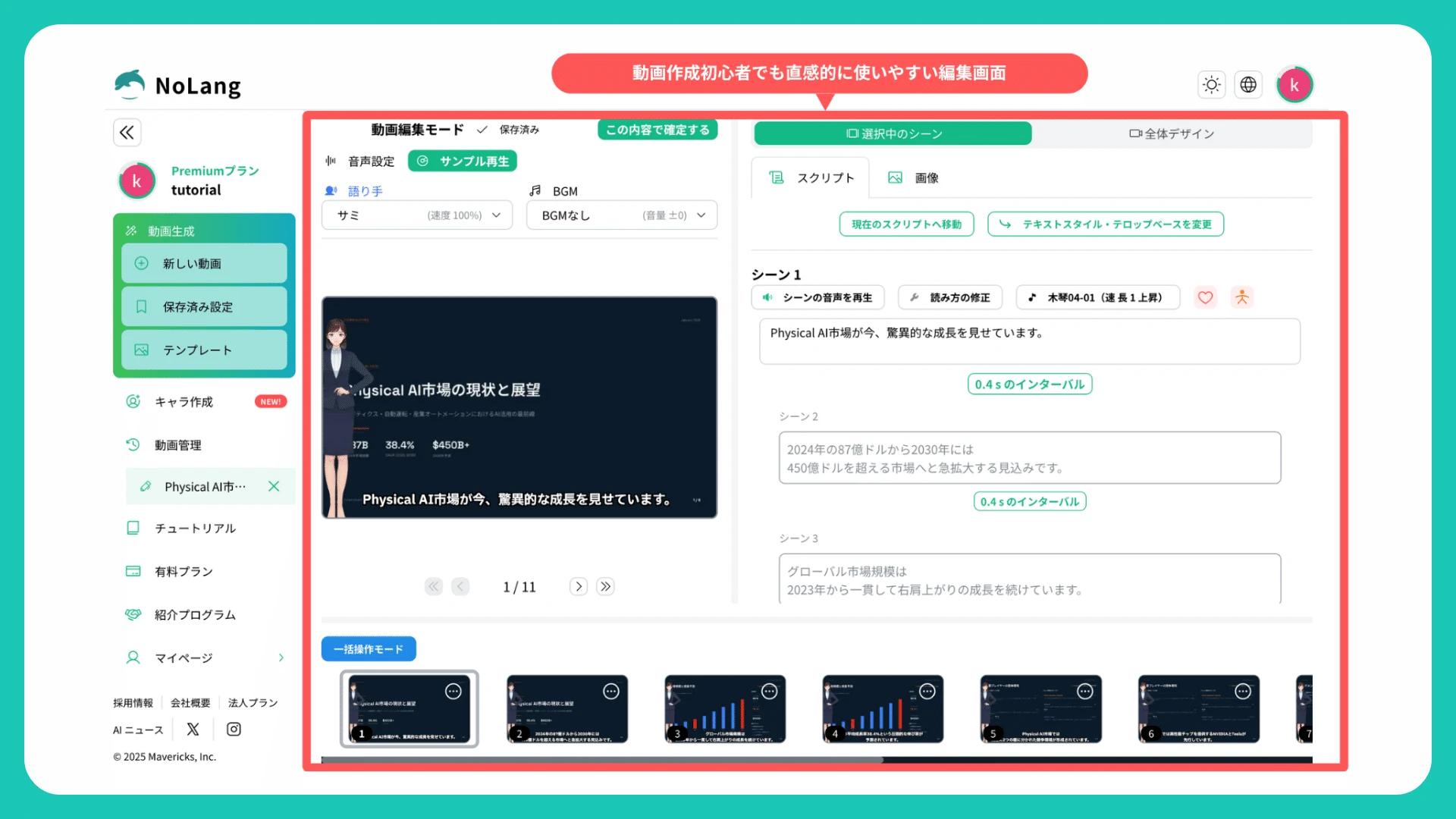Jump to first scene double-left arrow

coord(433,586)
